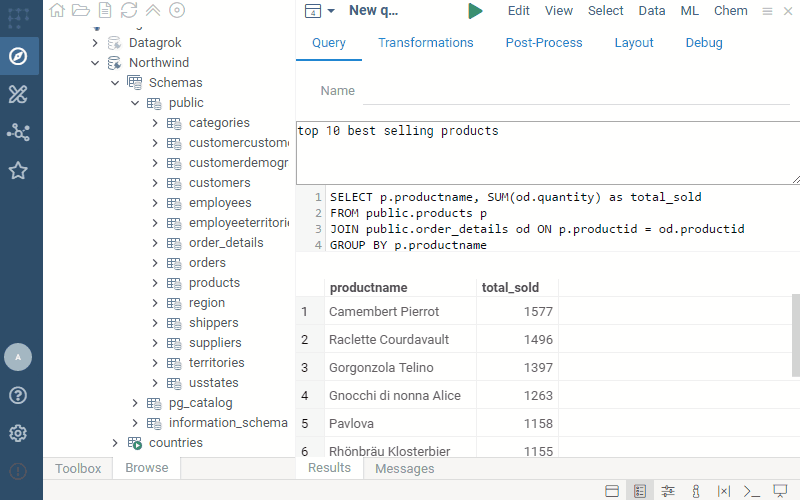Click the warning indicator at sidebar bottom
The image size is (800, 500).
coord(18,471)
